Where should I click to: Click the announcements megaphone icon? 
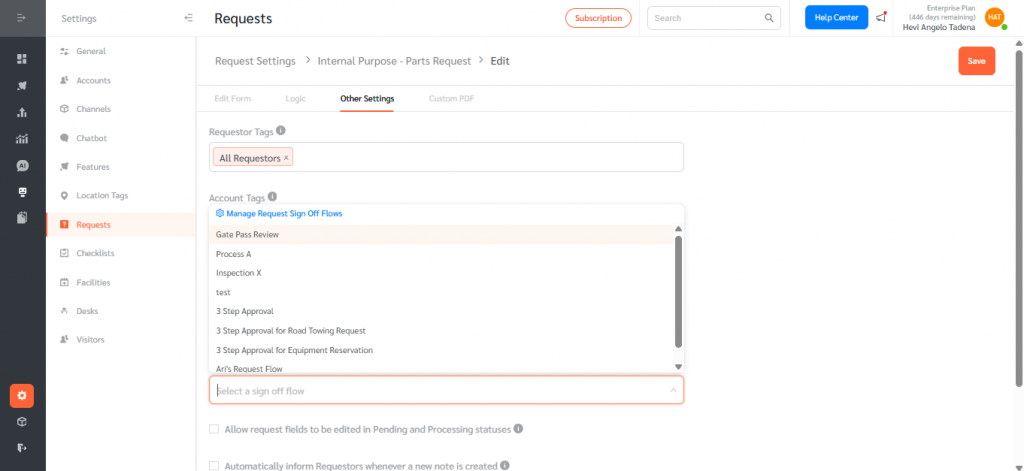[x=881, y=18]
